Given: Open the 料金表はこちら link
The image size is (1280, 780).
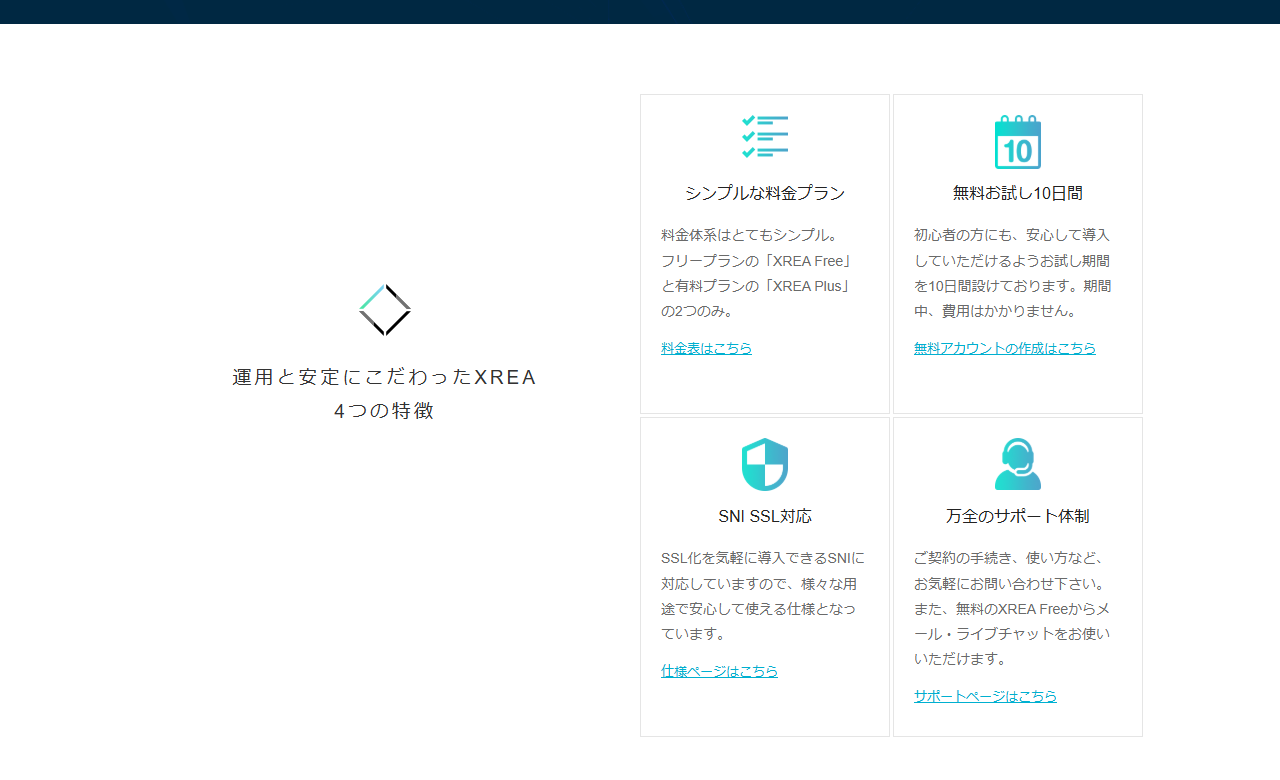Looking at the screenshot, I should click(x=707, y=348).
